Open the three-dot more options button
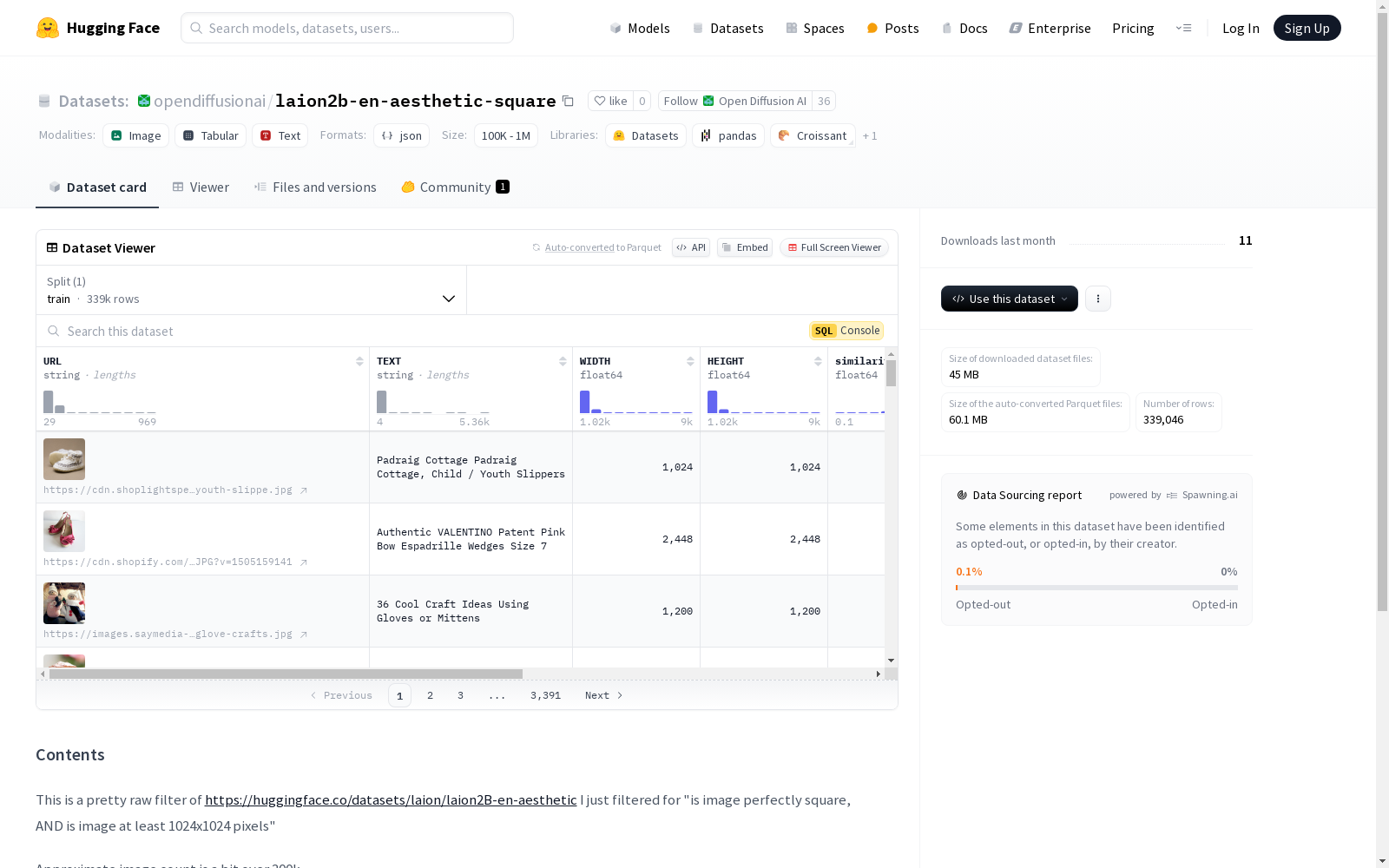 point(1098,299)
